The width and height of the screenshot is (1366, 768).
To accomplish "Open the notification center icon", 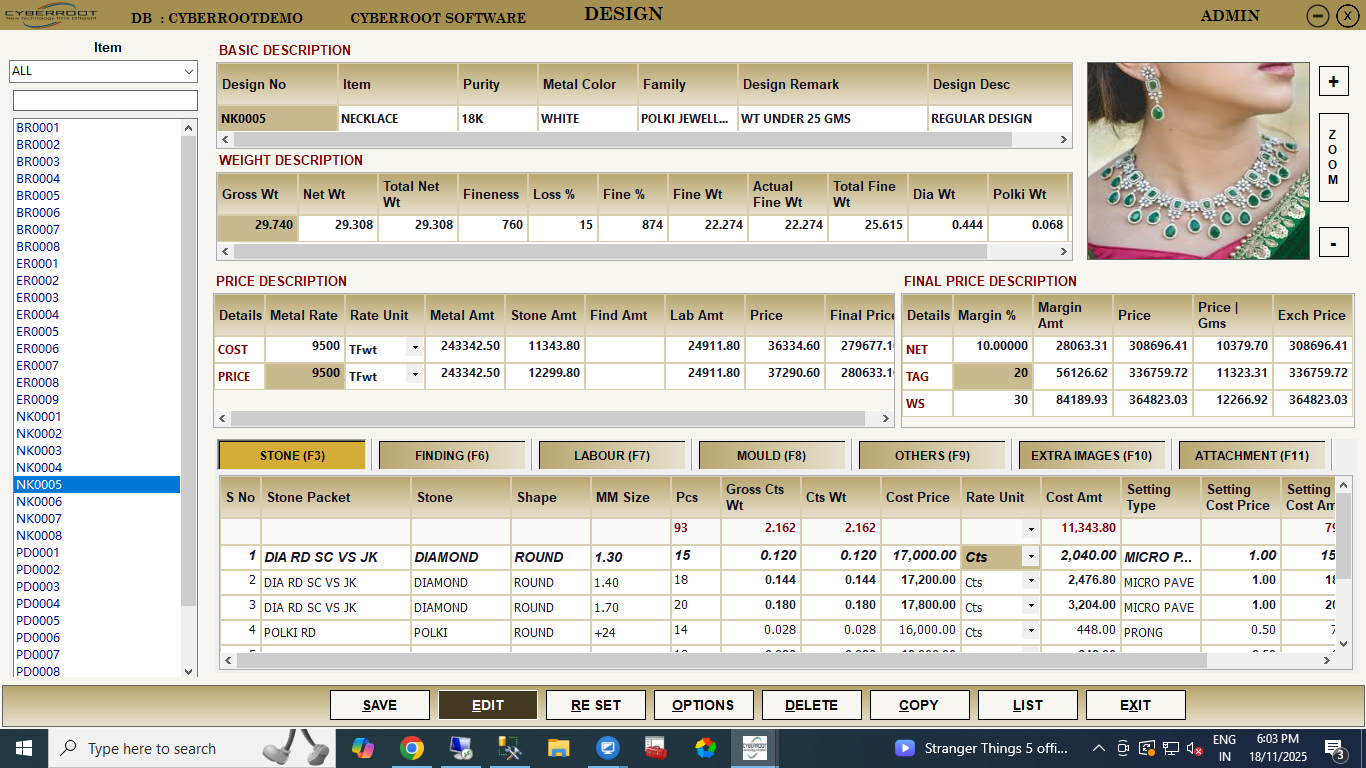I will pos(1334,748).
